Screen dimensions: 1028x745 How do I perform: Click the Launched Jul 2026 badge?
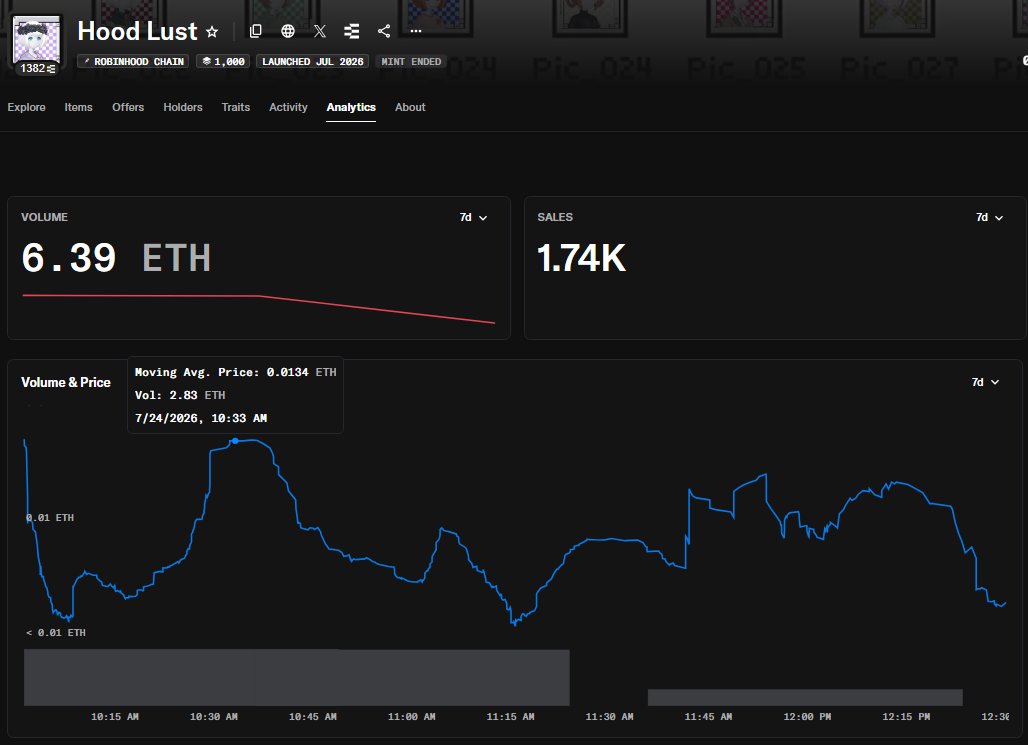point(312,62)
